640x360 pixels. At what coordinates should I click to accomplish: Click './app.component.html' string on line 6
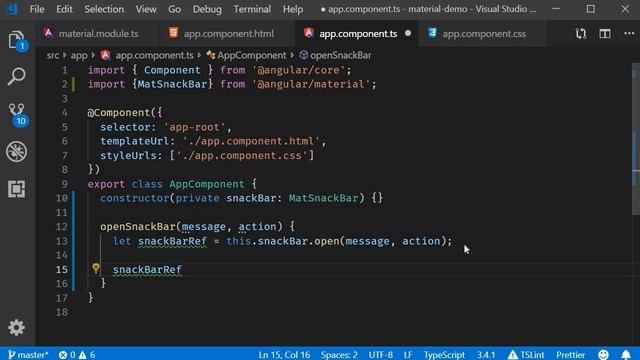click(251, 141)
